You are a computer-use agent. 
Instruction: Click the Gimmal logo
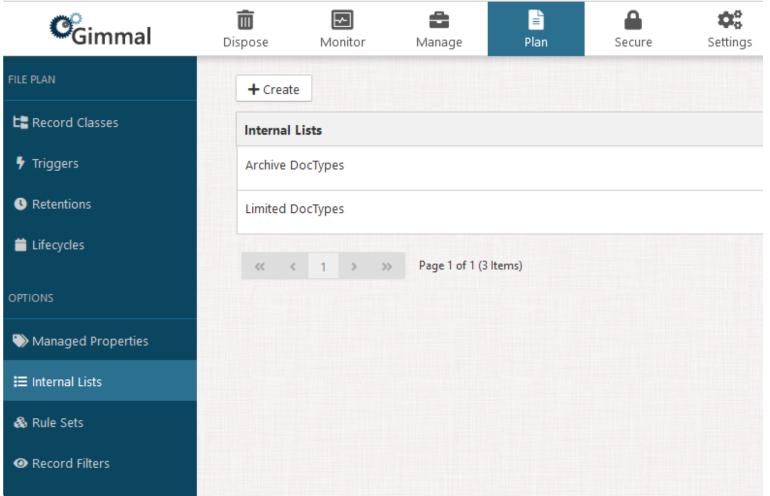pyautogui.click(x=98, y=28)
